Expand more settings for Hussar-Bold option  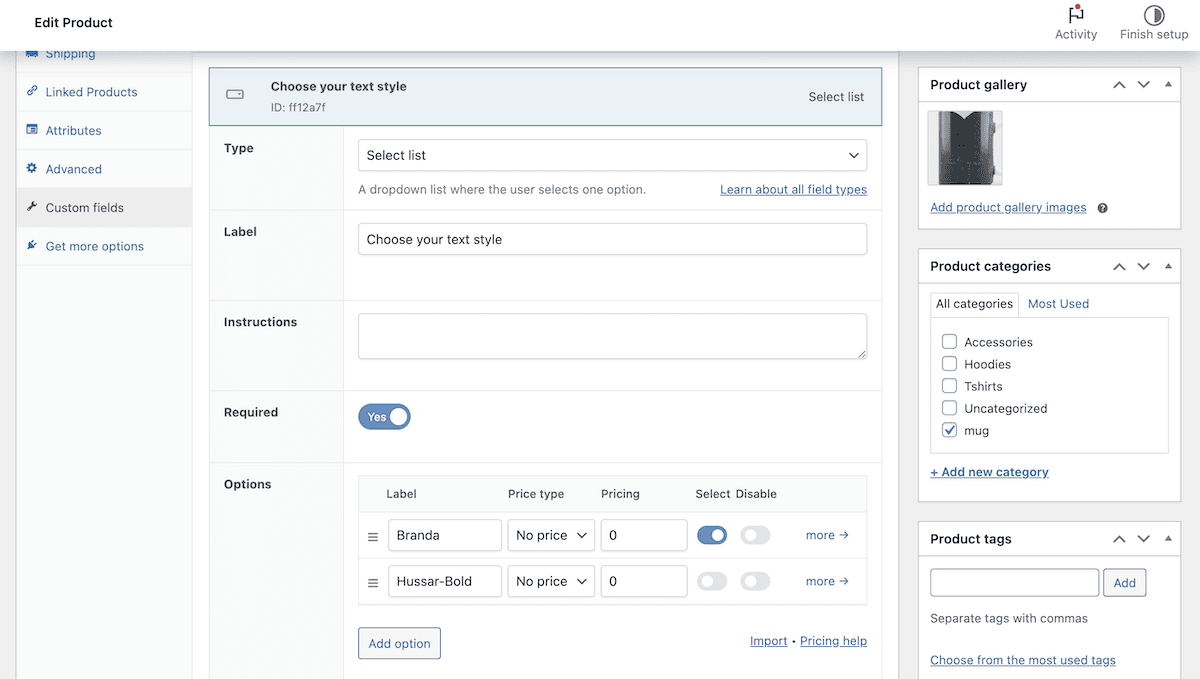(827, 581)
